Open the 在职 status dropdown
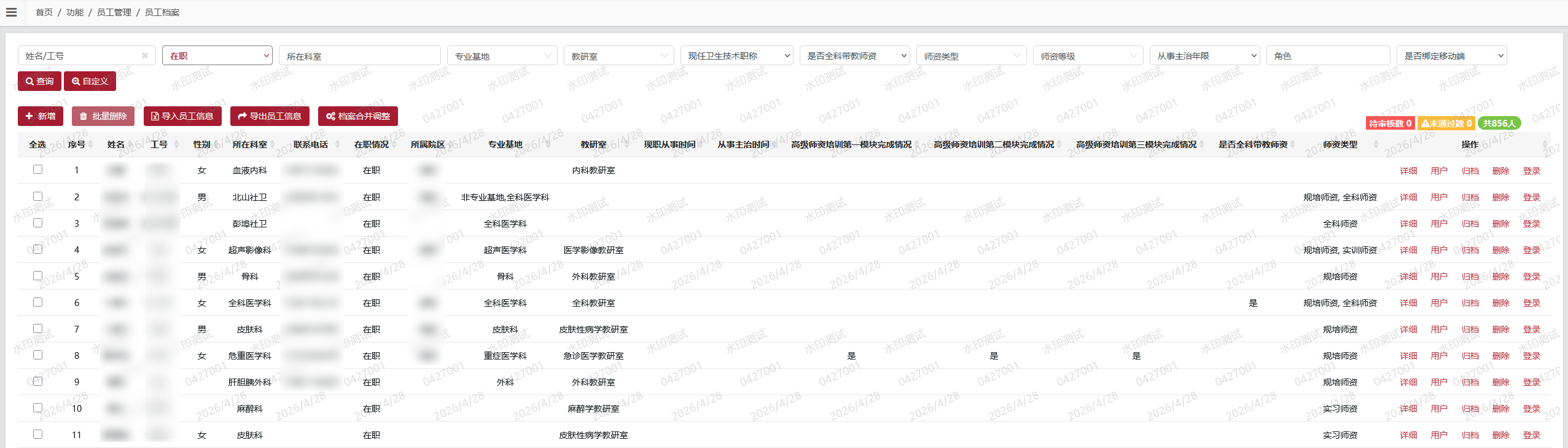 click(217, 55)
